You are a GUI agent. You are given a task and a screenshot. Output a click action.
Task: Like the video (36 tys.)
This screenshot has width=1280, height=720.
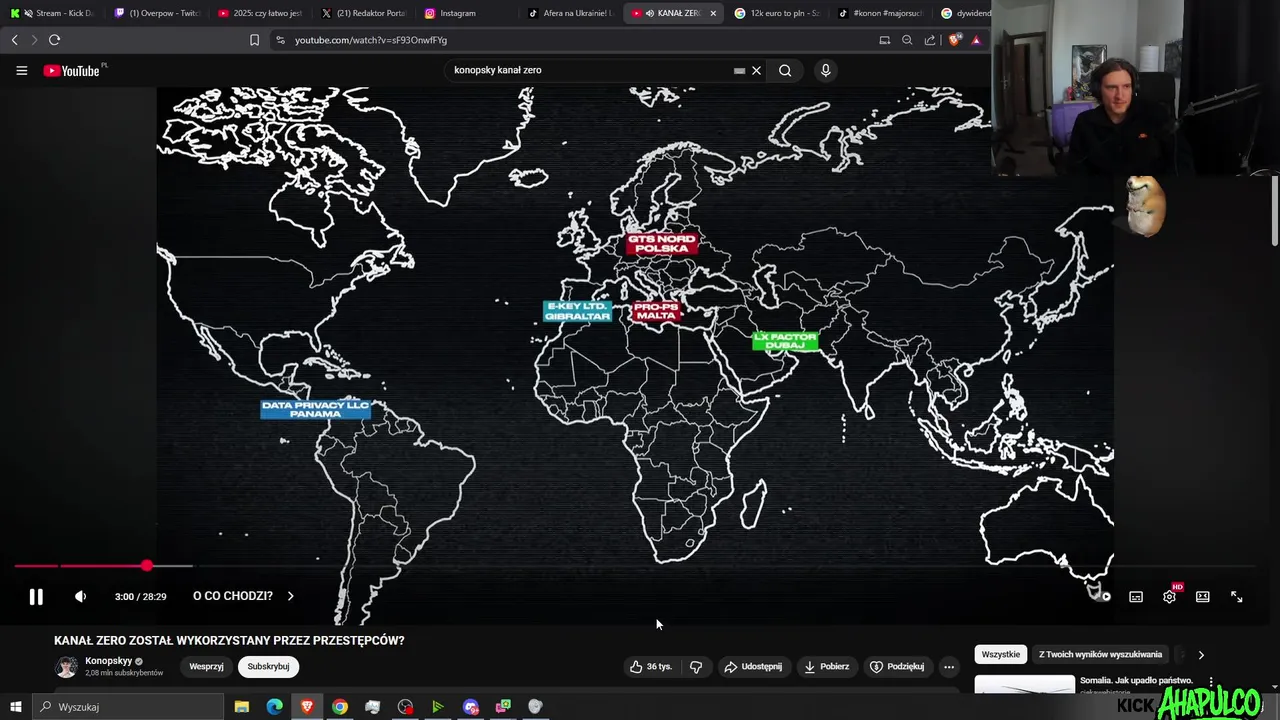[650, 666]
